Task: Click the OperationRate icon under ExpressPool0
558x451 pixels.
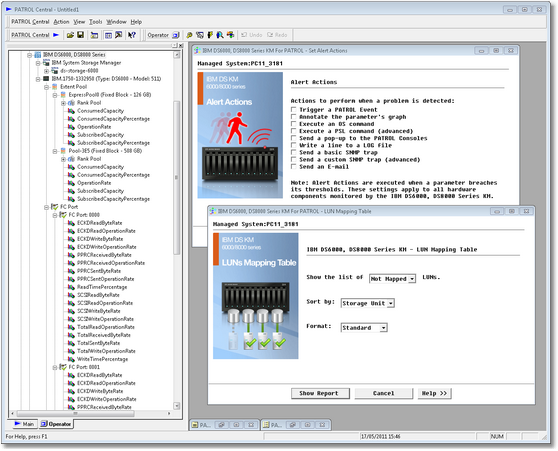Action: (71, 127)
